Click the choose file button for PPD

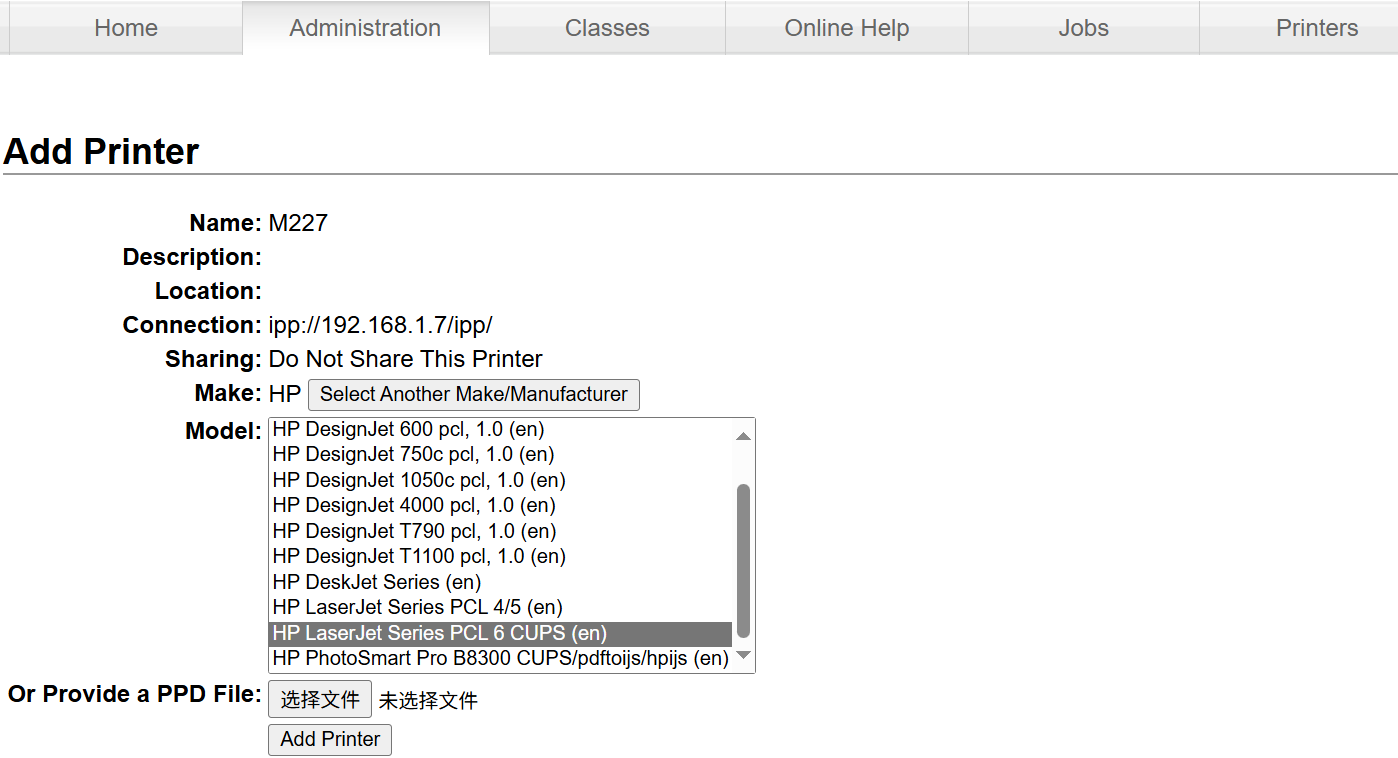point(320,700)
